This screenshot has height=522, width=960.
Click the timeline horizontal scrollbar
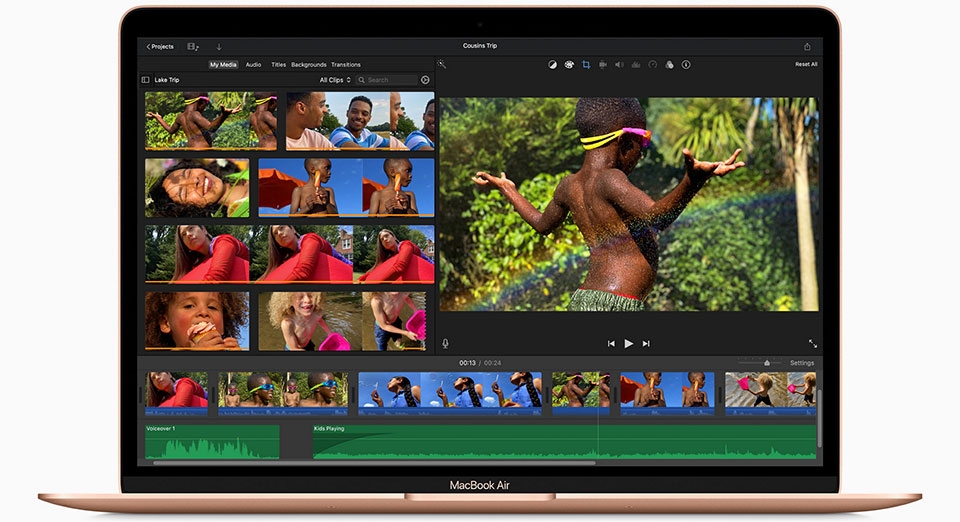click(x=373, y=463)
